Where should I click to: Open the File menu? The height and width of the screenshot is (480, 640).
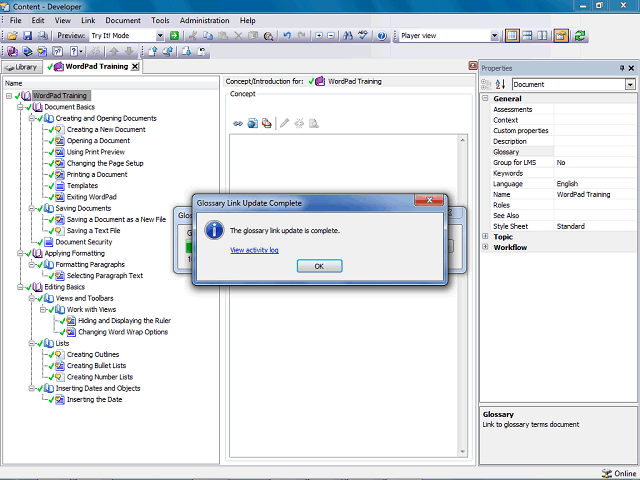pos(16,20)
